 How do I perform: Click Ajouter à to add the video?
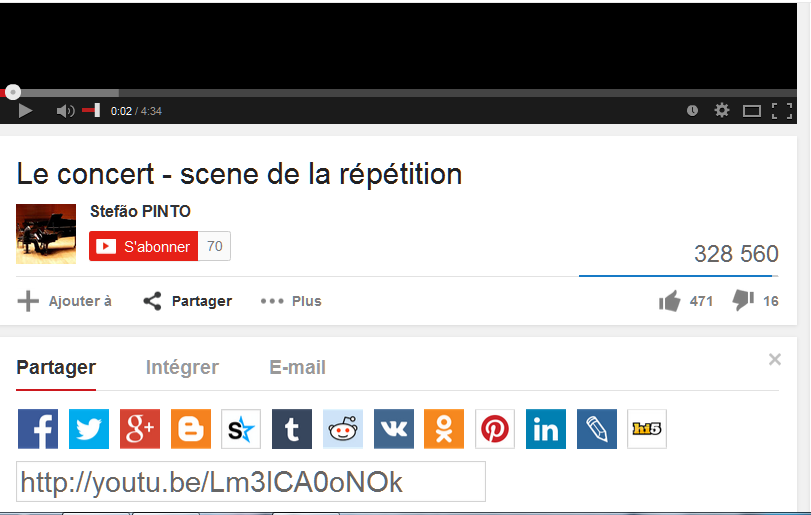pyautogui.click(x=65, y=301)
